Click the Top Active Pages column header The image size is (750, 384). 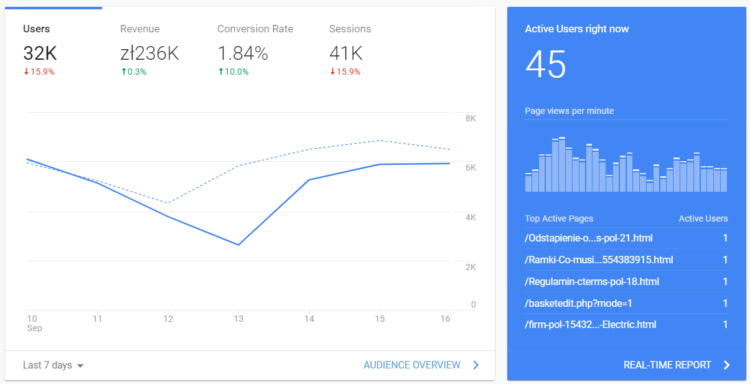(559, 219)
